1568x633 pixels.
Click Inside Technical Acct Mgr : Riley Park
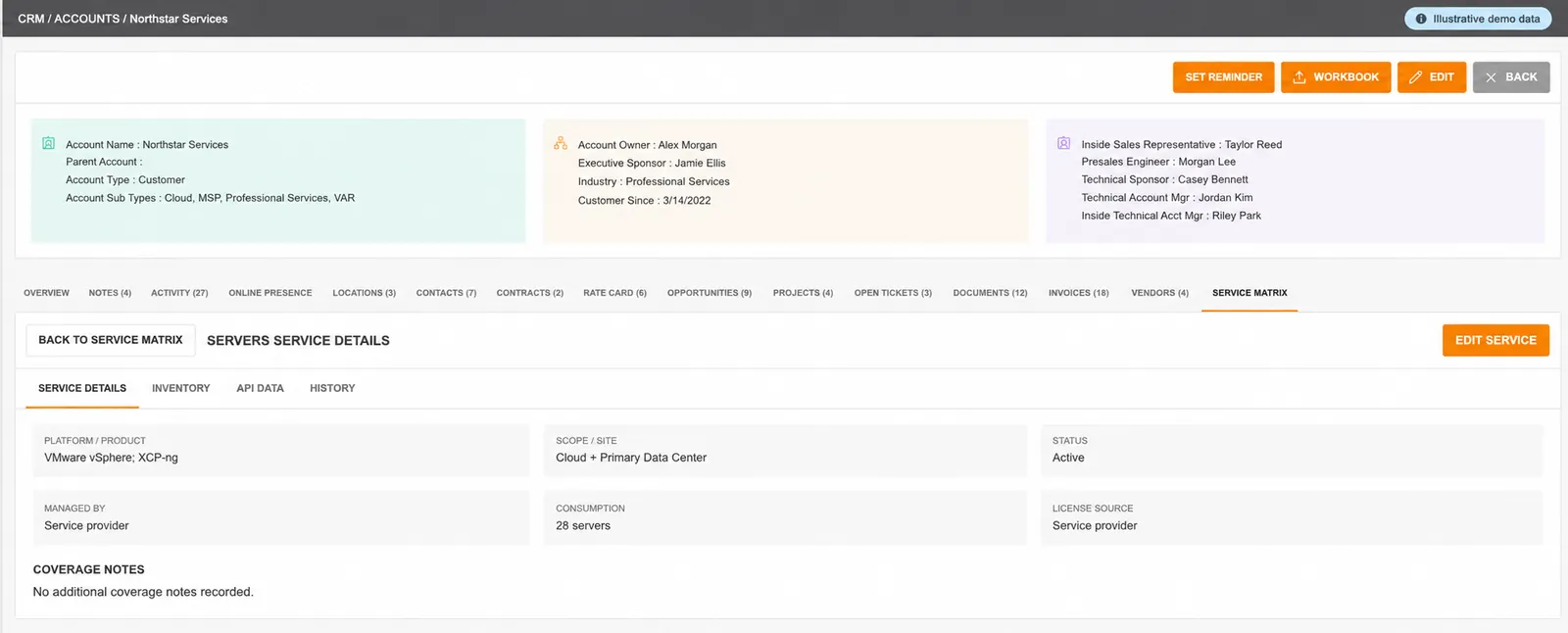[x=1171, y=216]
